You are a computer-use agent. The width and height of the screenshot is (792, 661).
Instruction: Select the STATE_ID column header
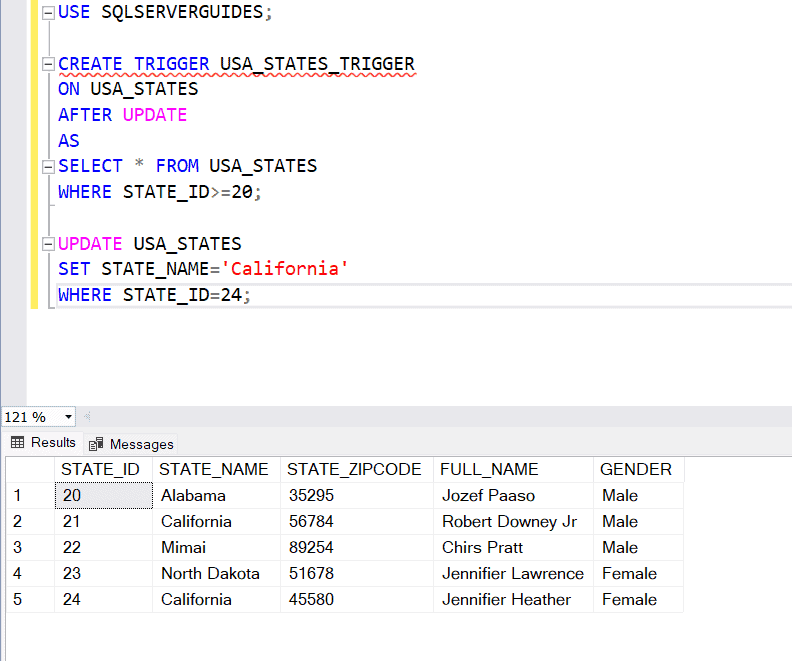click(x=104, y=470)
